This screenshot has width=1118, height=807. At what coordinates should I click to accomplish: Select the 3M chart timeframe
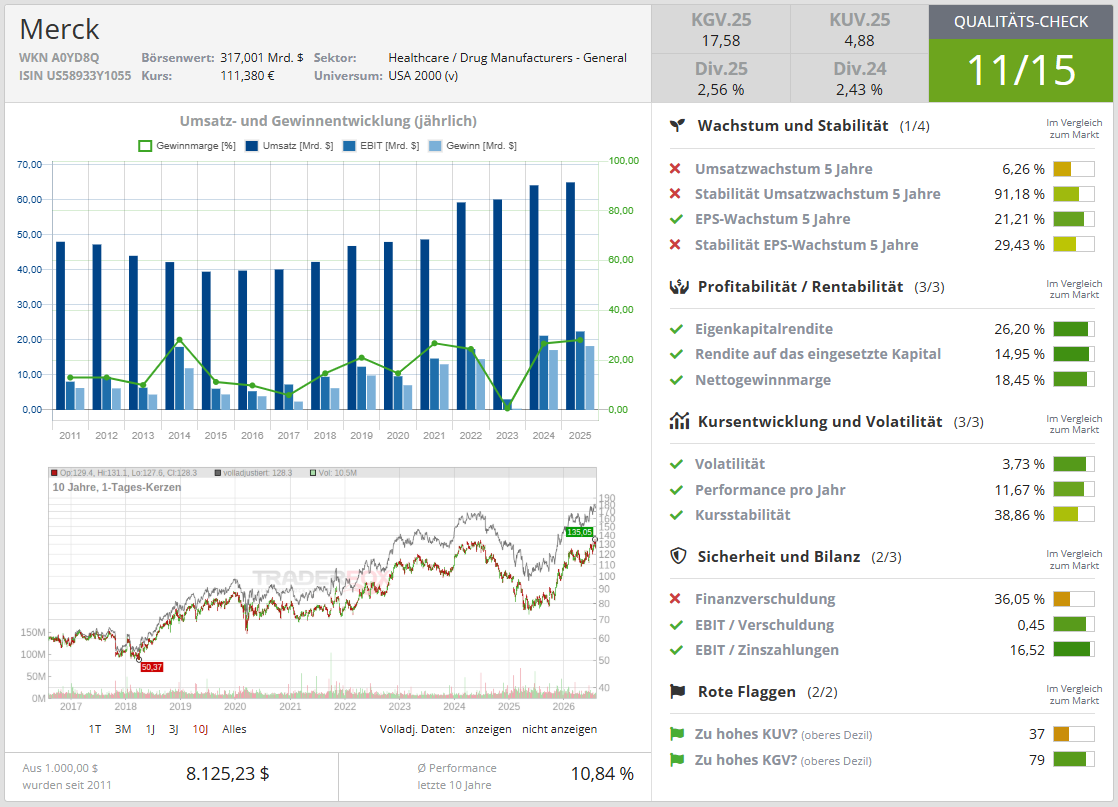[x=123, y=729]
